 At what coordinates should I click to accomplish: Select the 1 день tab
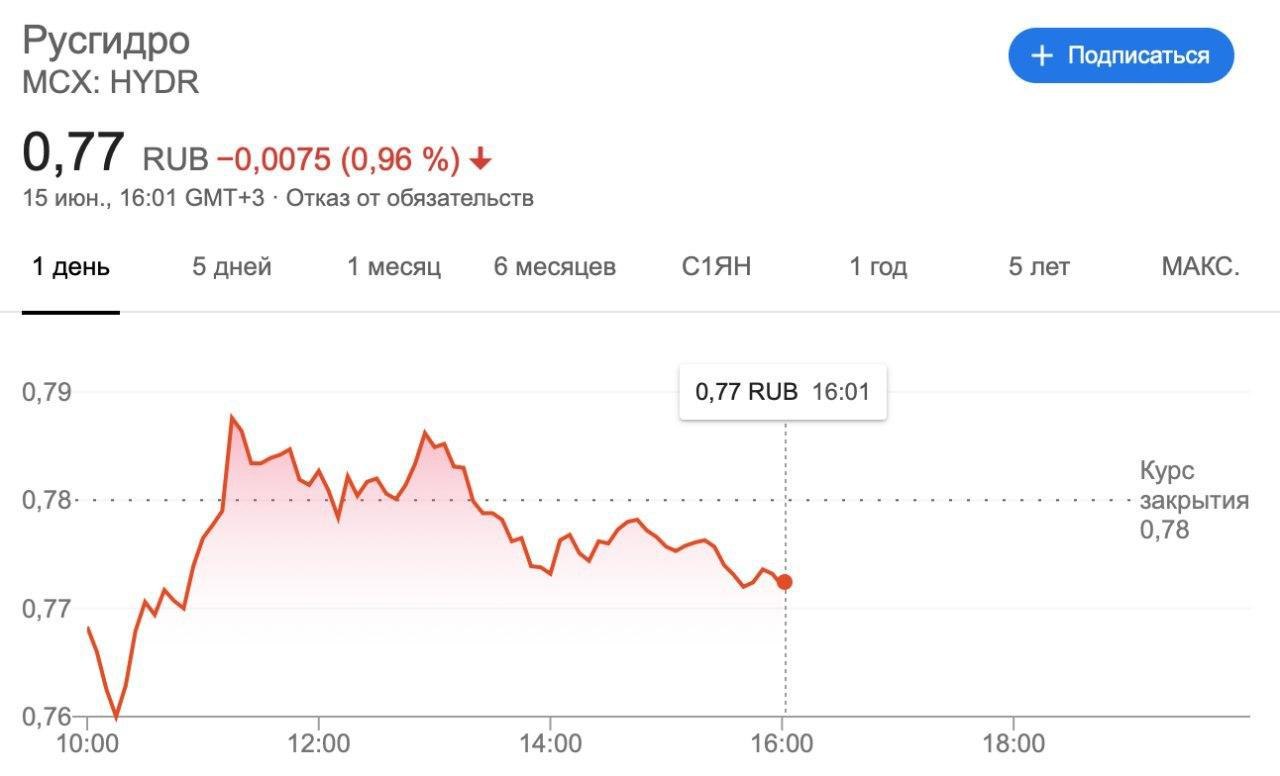click(x=71, y=268)
